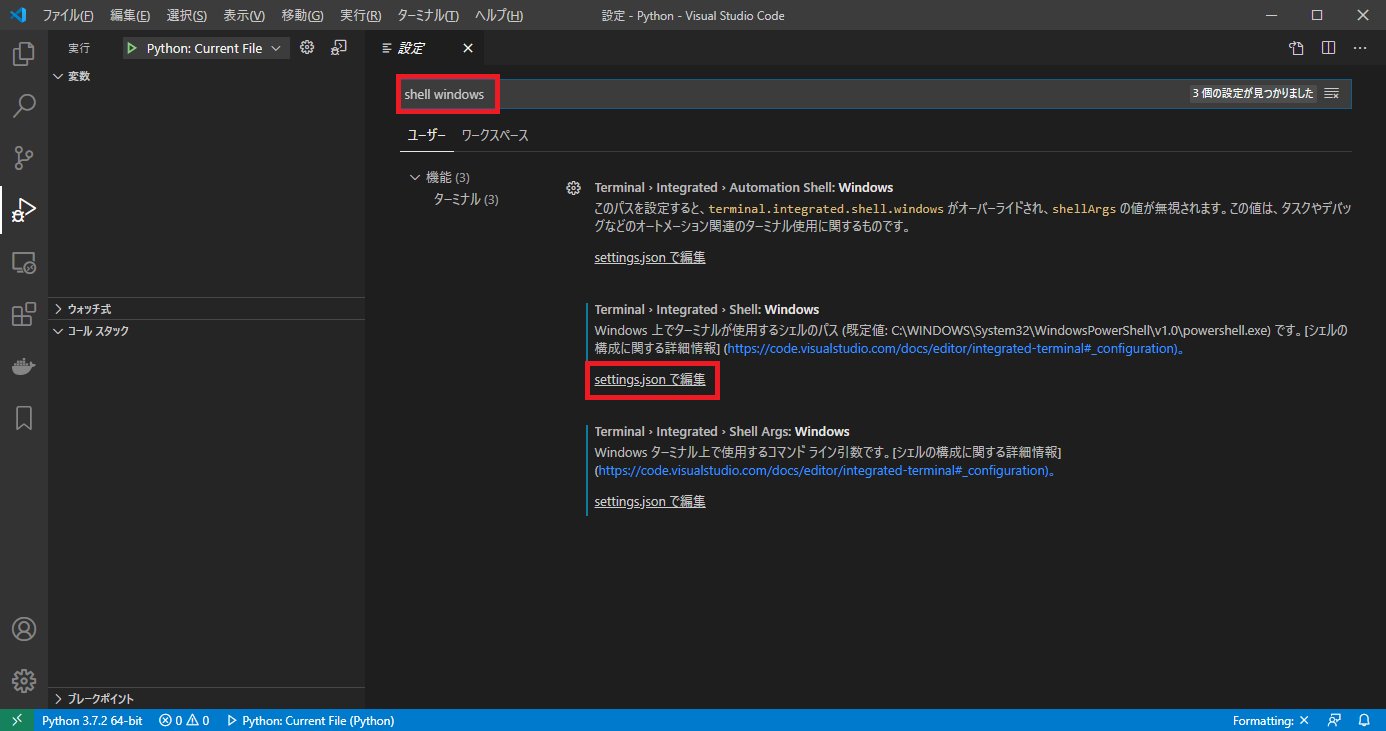Edit Automation Shell: Windows in settings.json

pos(650,257)
